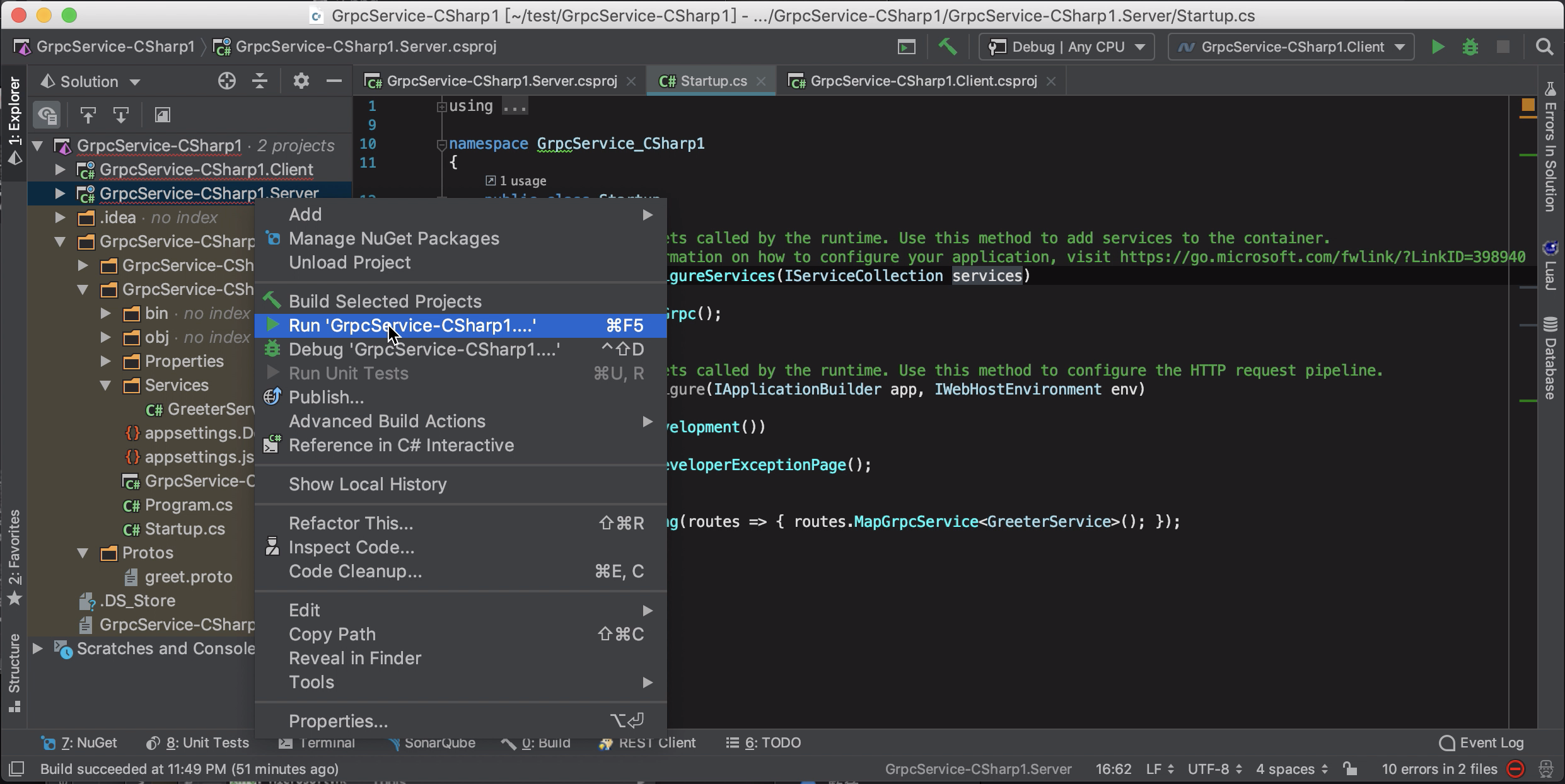Click the tool windows toggle icon in the status bar corner
This screenshot has width=1565, height=784.
(x=16, y=769)
